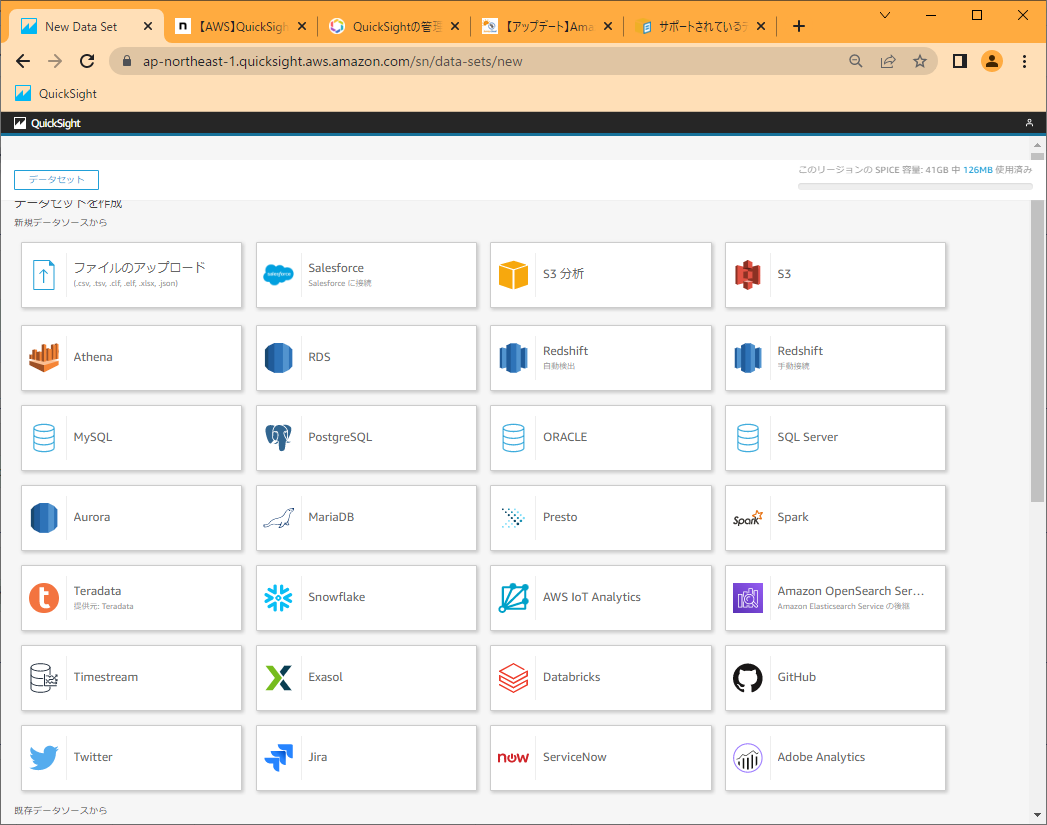
Task: Click the SPICE capacity progress bar
Action: coord(915,186)
